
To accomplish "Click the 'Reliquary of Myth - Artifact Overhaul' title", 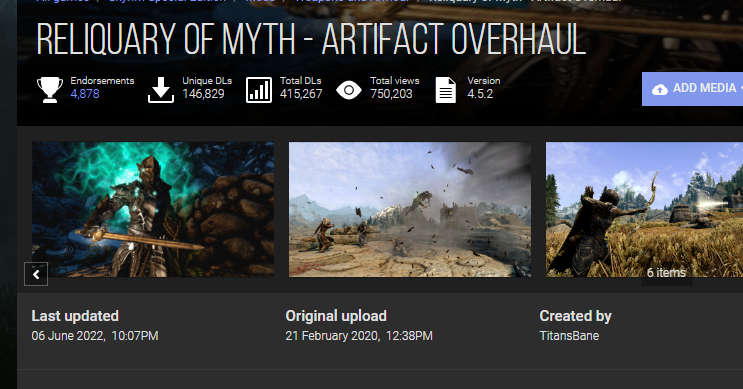I will (x=311, y=39).
